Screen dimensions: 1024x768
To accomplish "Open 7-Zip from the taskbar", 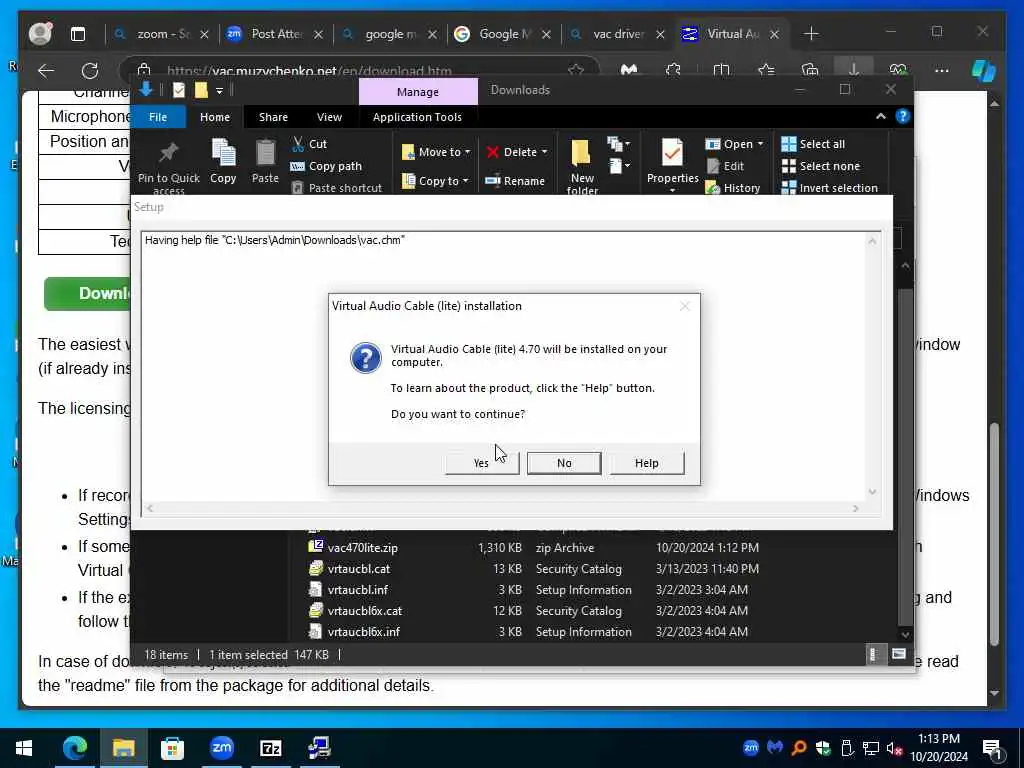I will 270,748.
